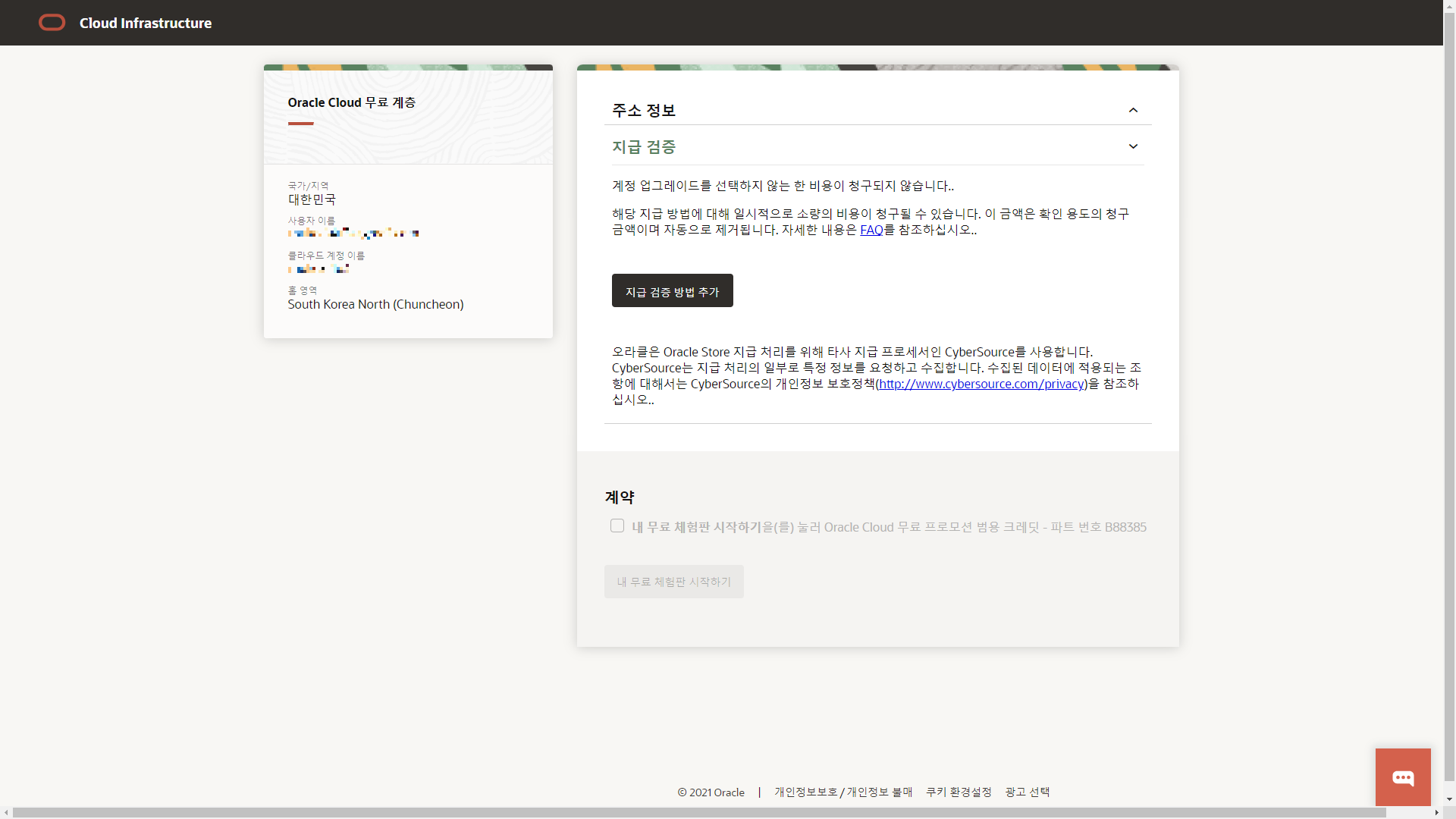Open 개인정보보호 / 개인정보 불매 footer link
The width and height of the screenshot is (1456, 819).
point(843,792)
